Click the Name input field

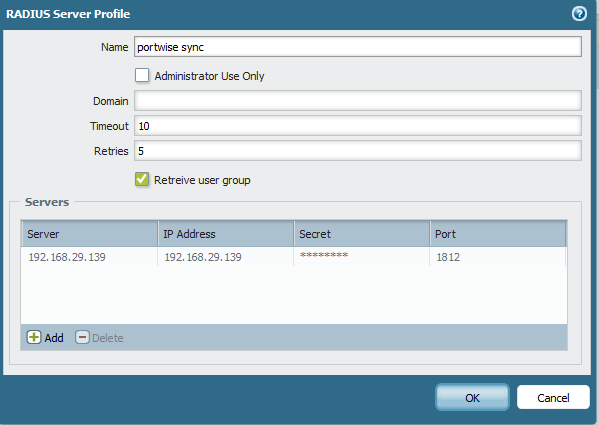tap(358, 47)
